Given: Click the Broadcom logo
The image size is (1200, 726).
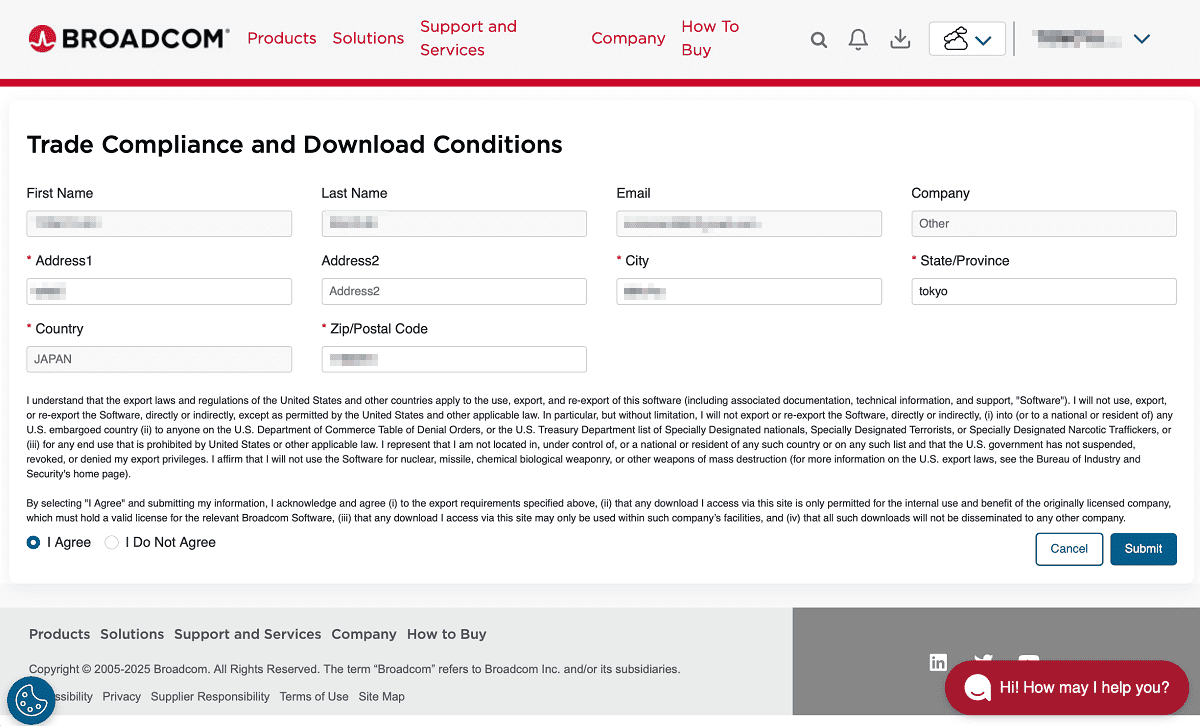Looking at the screenshot, I should [129, 38].
